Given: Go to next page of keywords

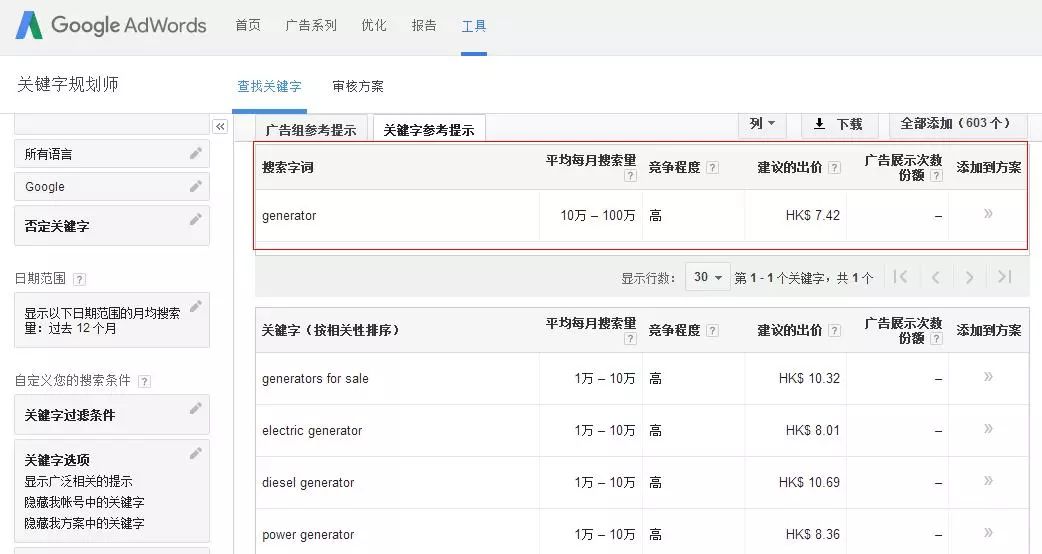Looking at the screenshot, I should (x=968, y=277).
